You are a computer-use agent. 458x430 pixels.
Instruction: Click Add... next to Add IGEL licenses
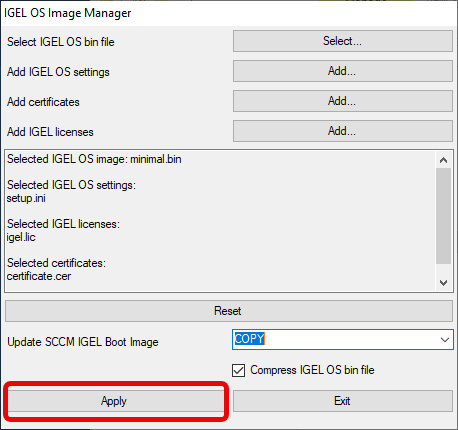pos(343,131)
